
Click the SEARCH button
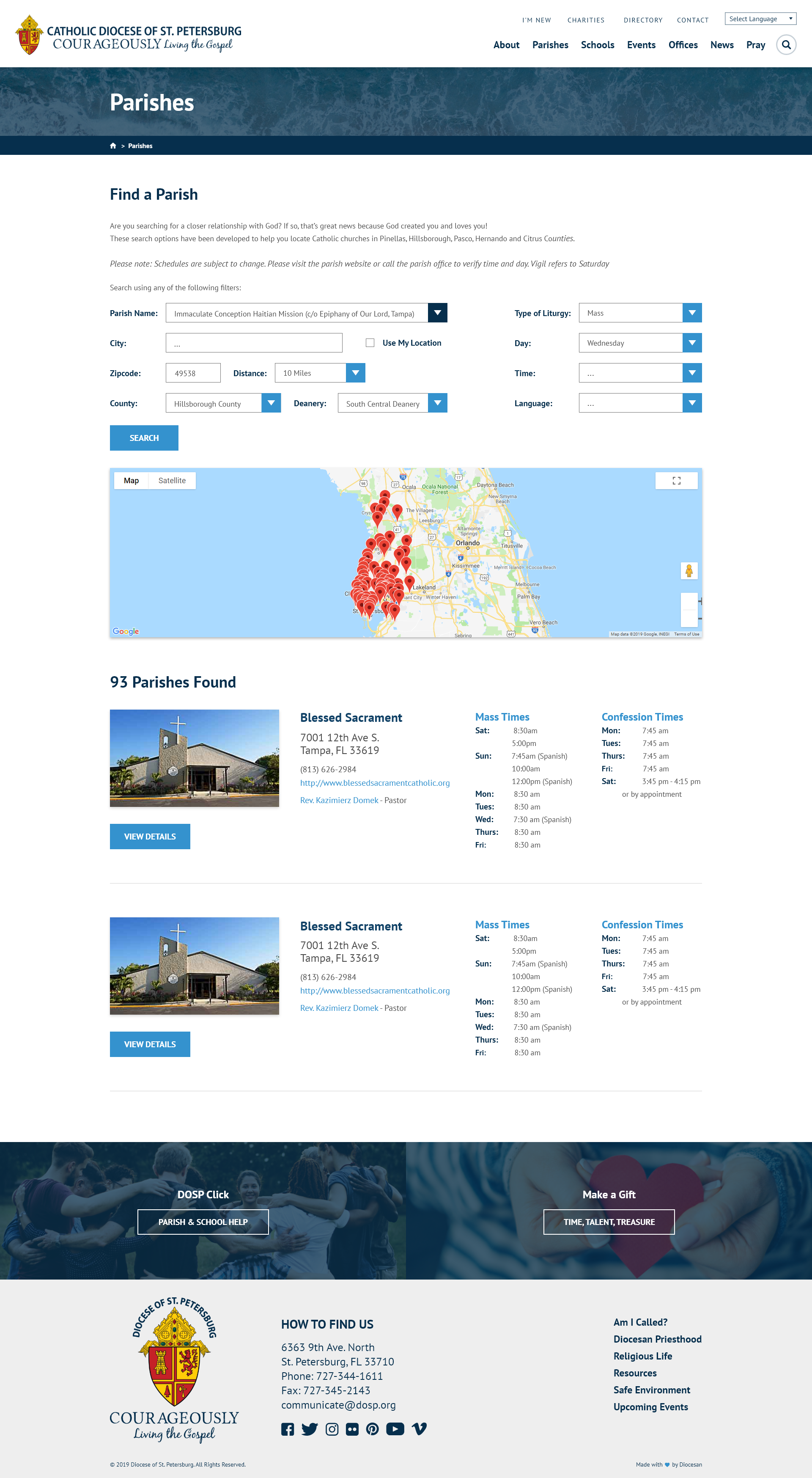point(144,438)
